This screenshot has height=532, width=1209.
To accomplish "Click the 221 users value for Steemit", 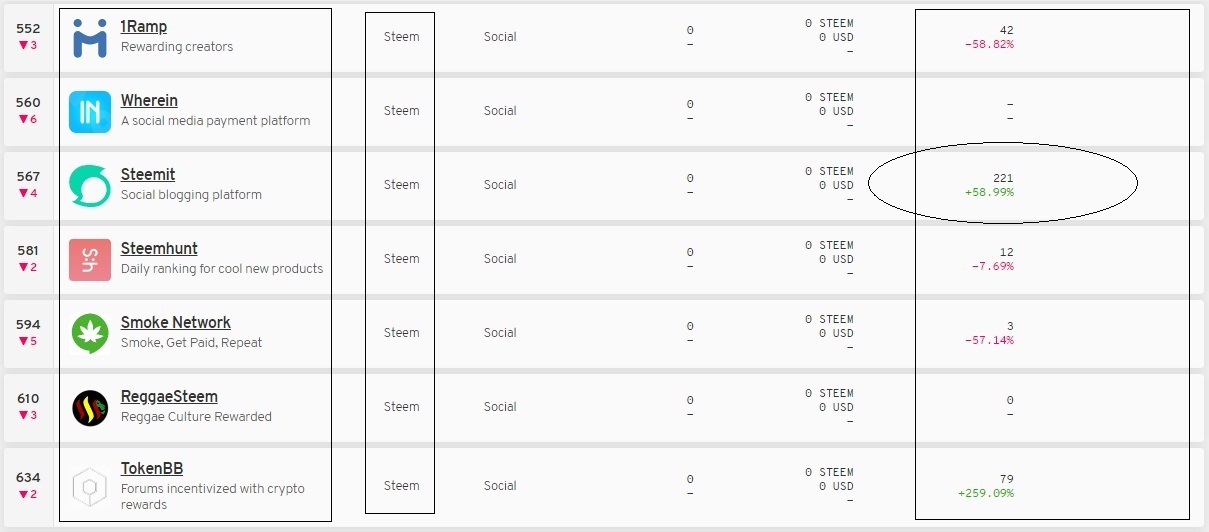I will point(1003,178).
